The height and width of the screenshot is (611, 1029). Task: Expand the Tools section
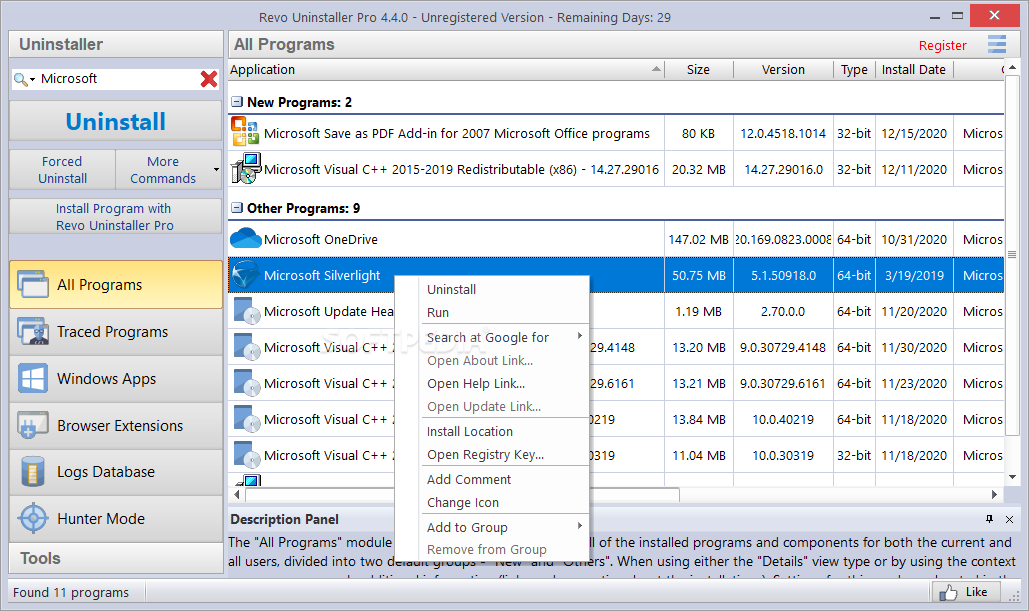pyautogui.click(x=116, y=558)
